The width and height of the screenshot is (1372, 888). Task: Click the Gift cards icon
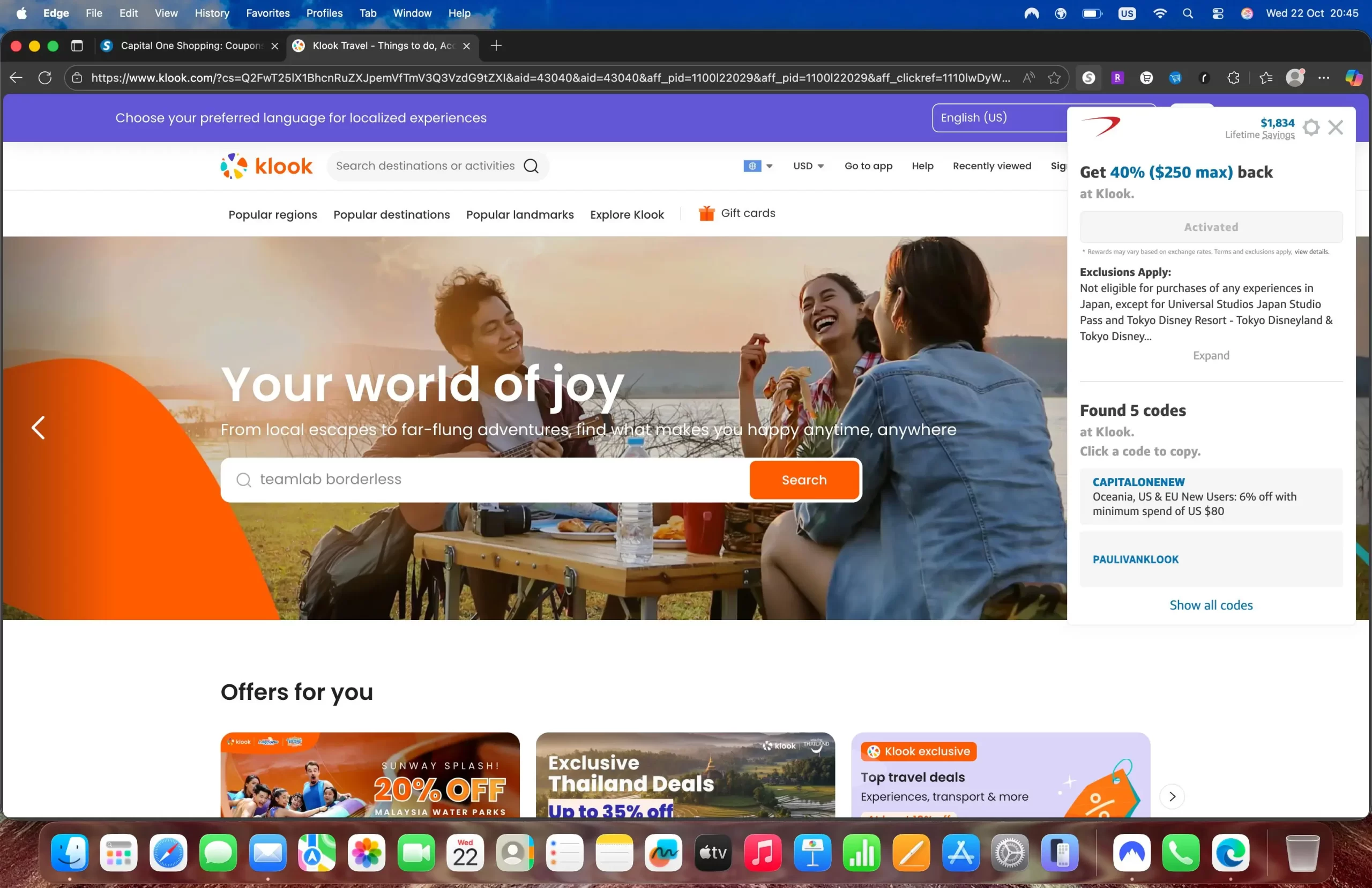[x=706, y=213]
